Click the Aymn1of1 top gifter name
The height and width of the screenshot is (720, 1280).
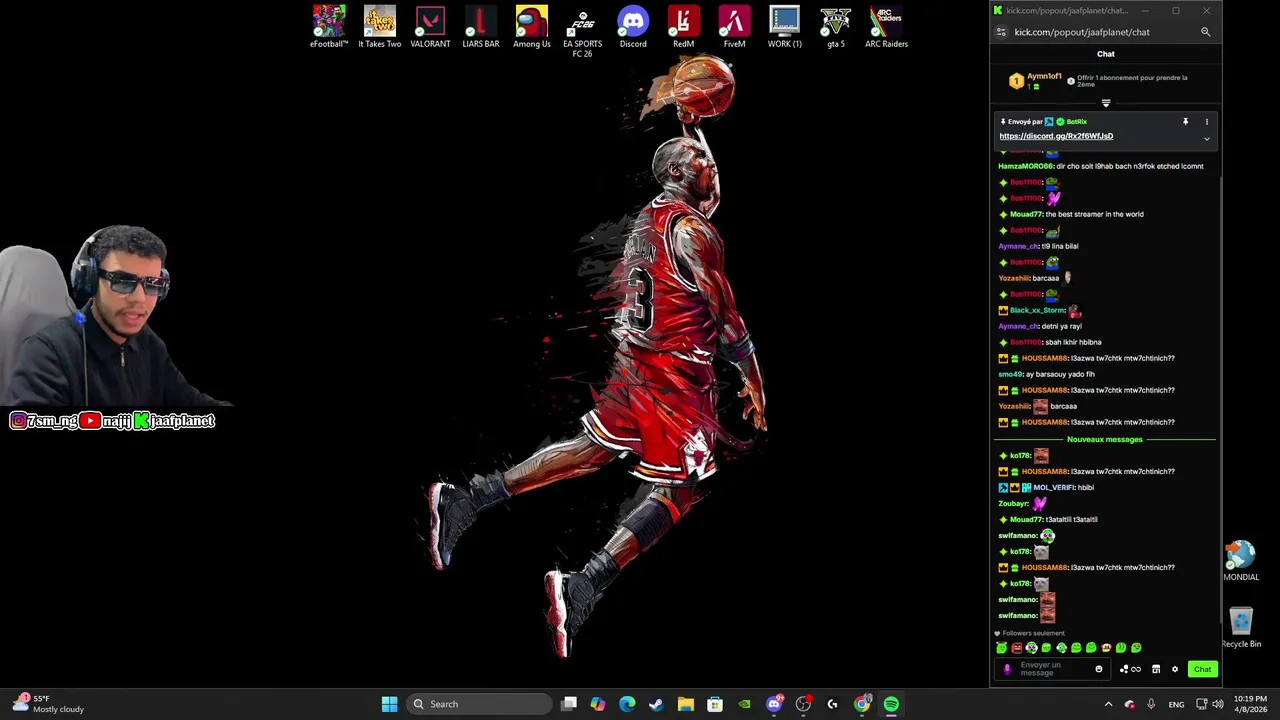(x=1044, y=77)
